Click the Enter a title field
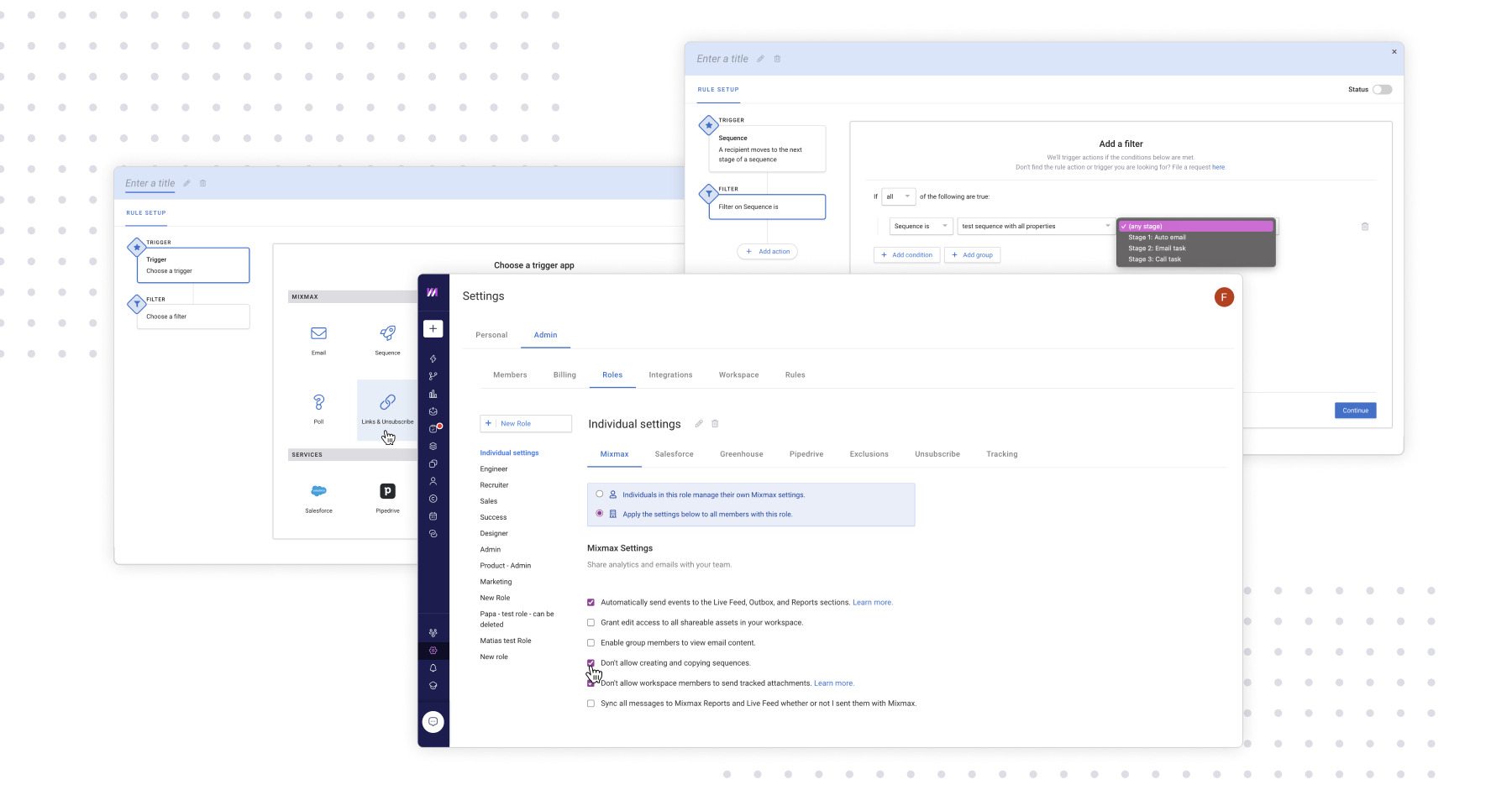Screen dimensions: 1512x790 click(x=722, y=59)
